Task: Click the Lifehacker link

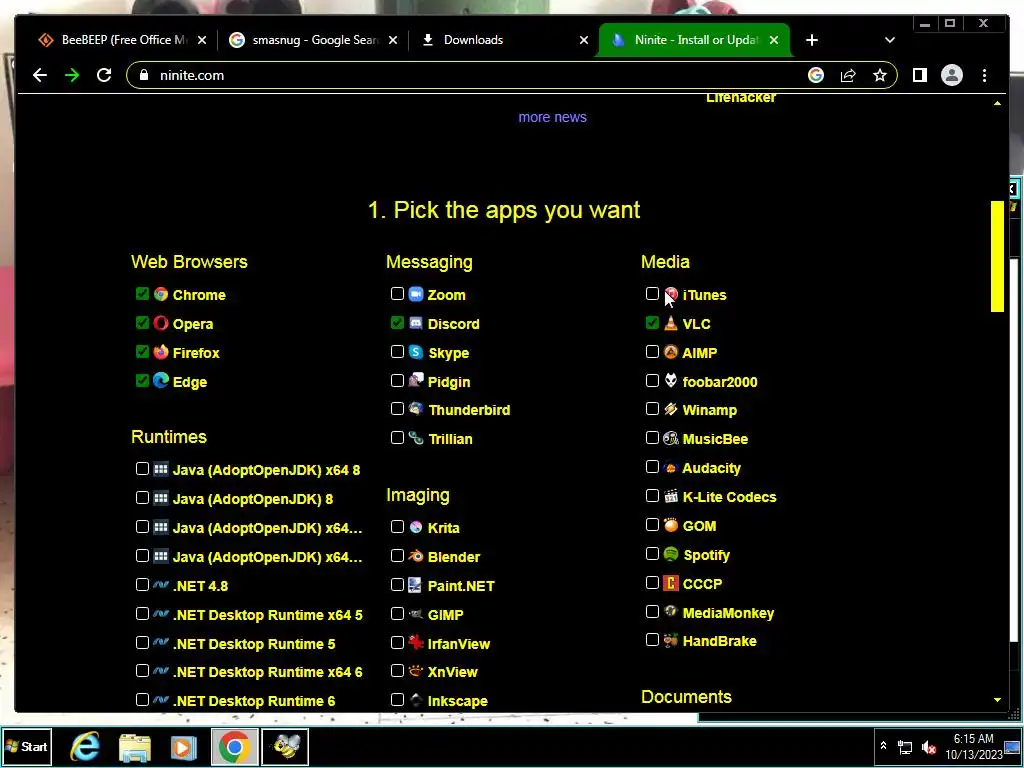Action: 741,98
